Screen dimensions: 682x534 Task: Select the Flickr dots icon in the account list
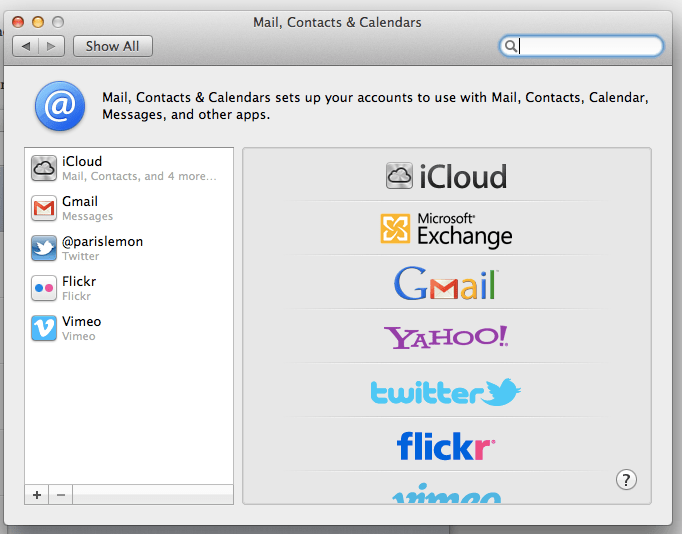(43, 288)
